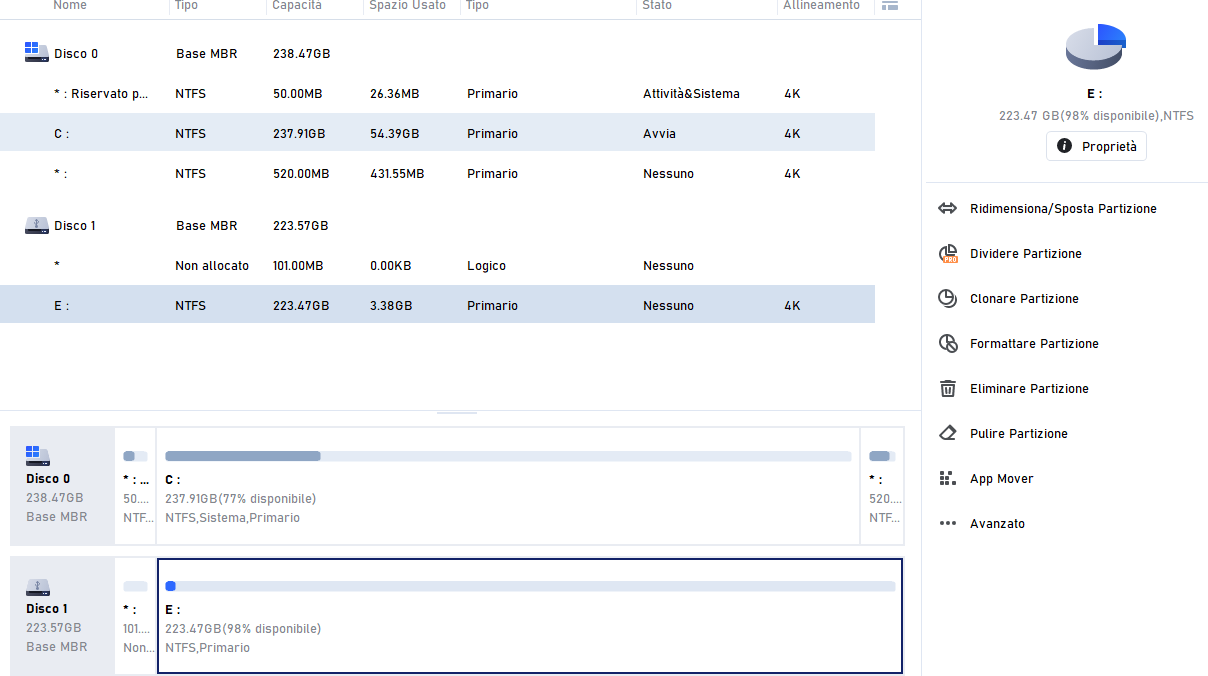Click the info icon in the Proprietà button
This screenshot has width=1208, height=676.
click(x=1065, y=146)
